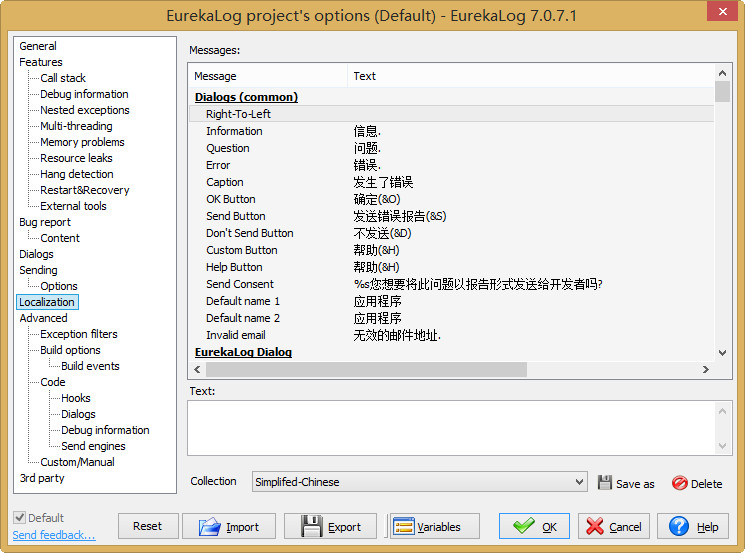745x553 pixels.
Task: Select the Information message row
Action: pyautogui.click(x=451, y=131)
